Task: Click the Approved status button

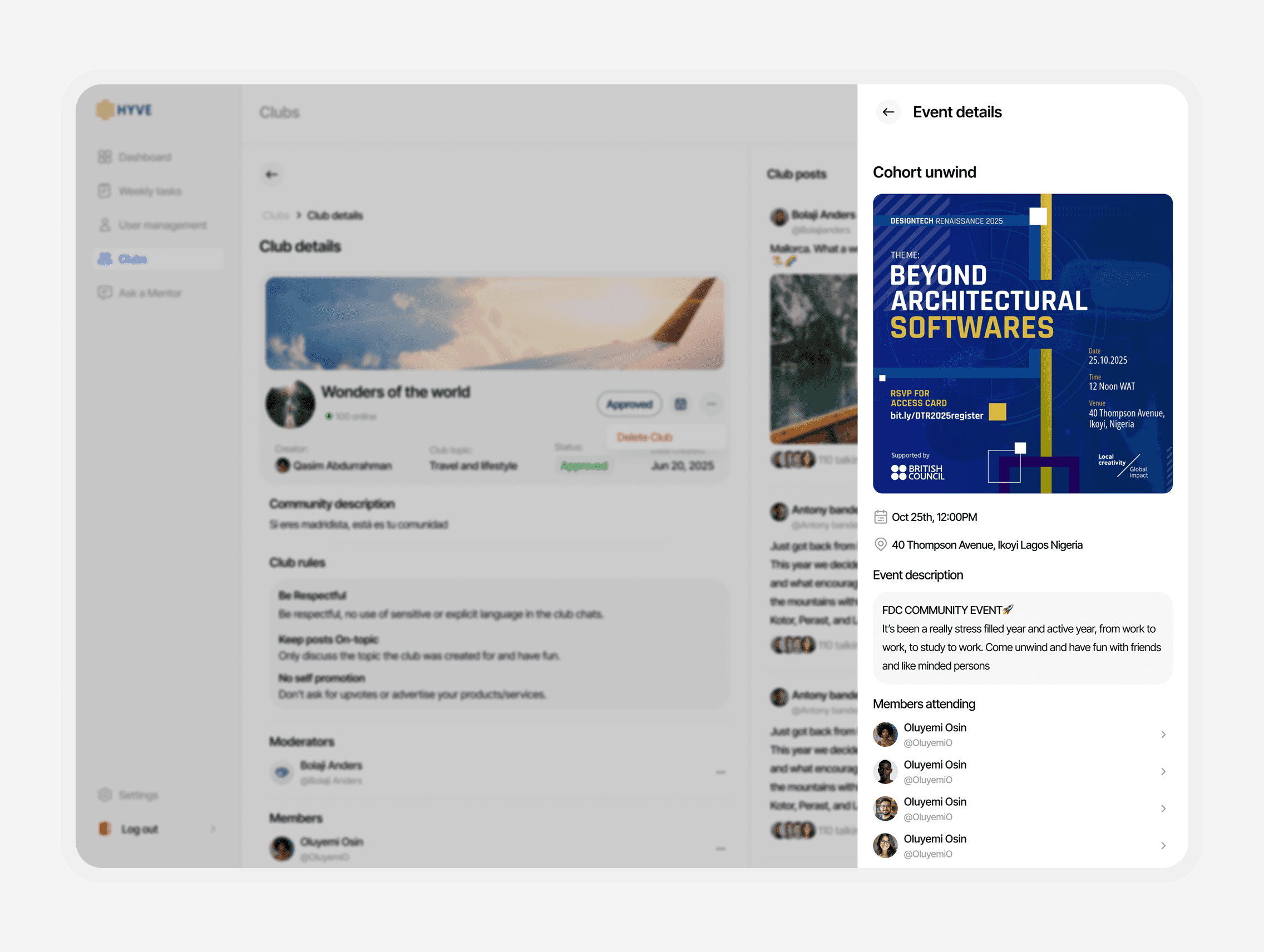Action: pyautogui.click(x=629, y=404)
